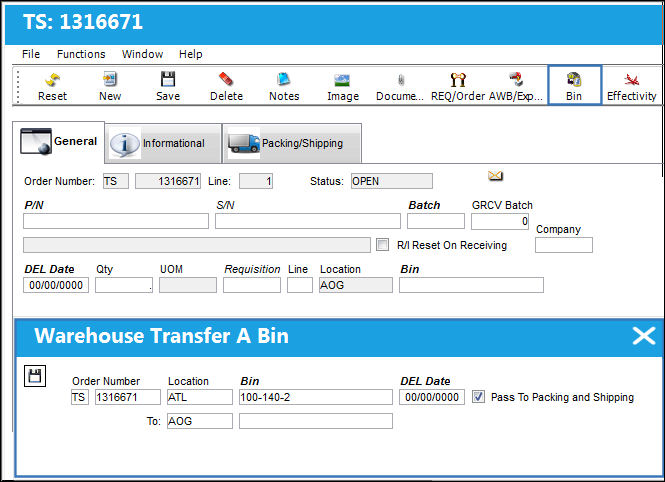Click the To location field showing AOG
The image size is (665, 482).
tap(200, 421)
